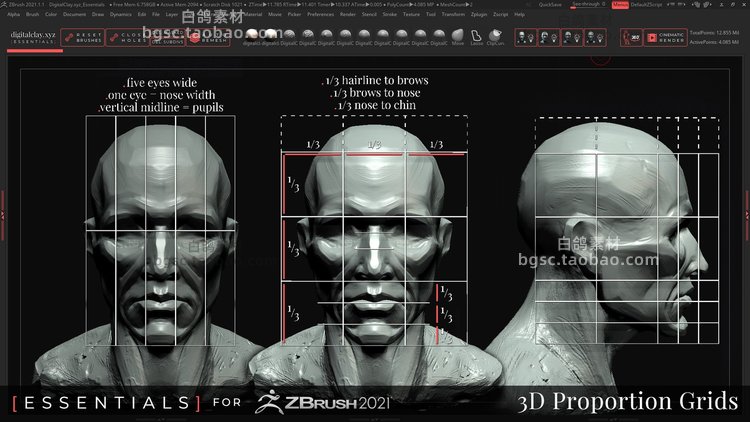Viewport: 750px width, 422px height.
Task: Open the Help menu
Action: 519,14
